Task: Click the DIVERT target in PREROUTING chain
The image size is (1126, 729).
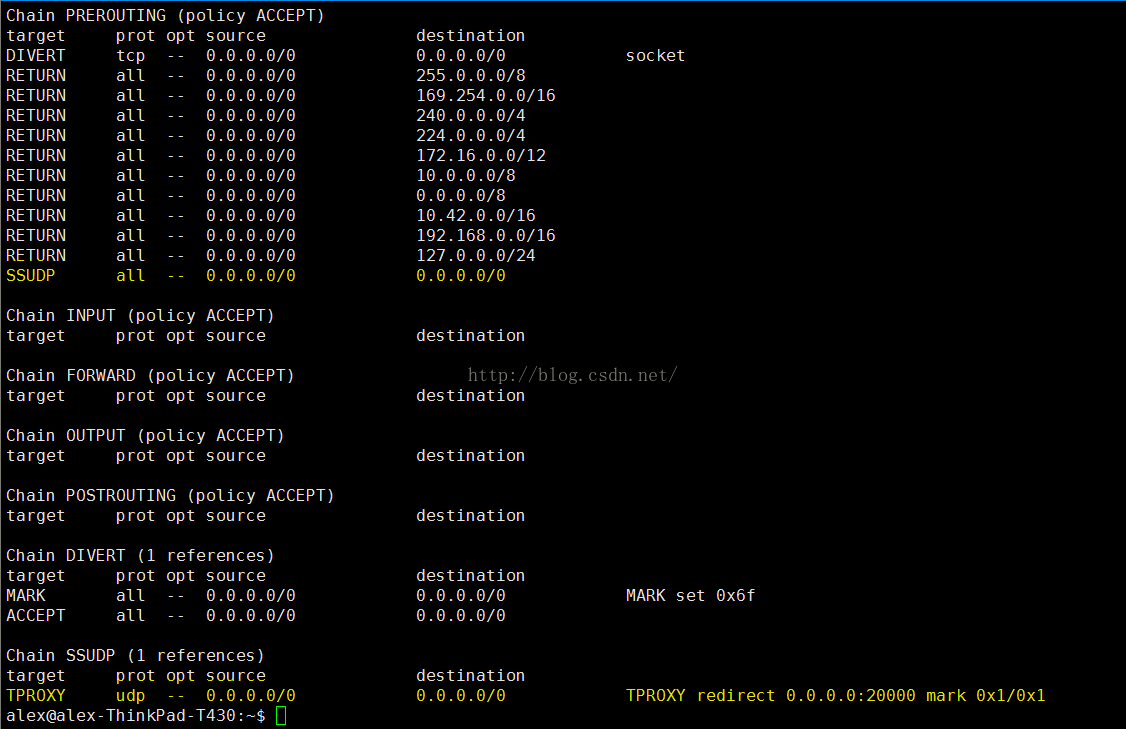Action: click(x=35, y=56)
